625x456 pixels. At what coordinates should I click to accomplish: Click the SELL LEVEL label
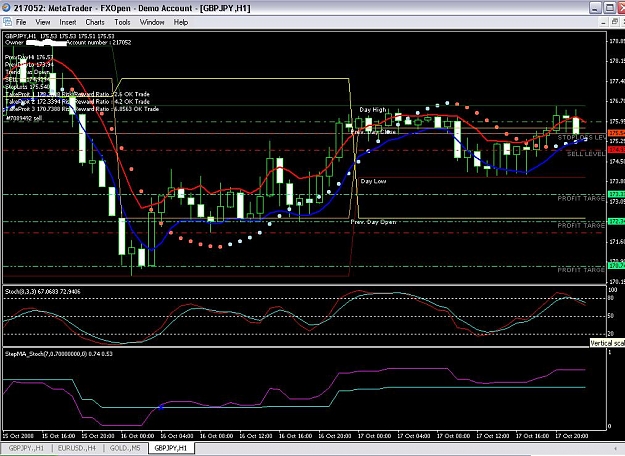[x=586, y=154]
